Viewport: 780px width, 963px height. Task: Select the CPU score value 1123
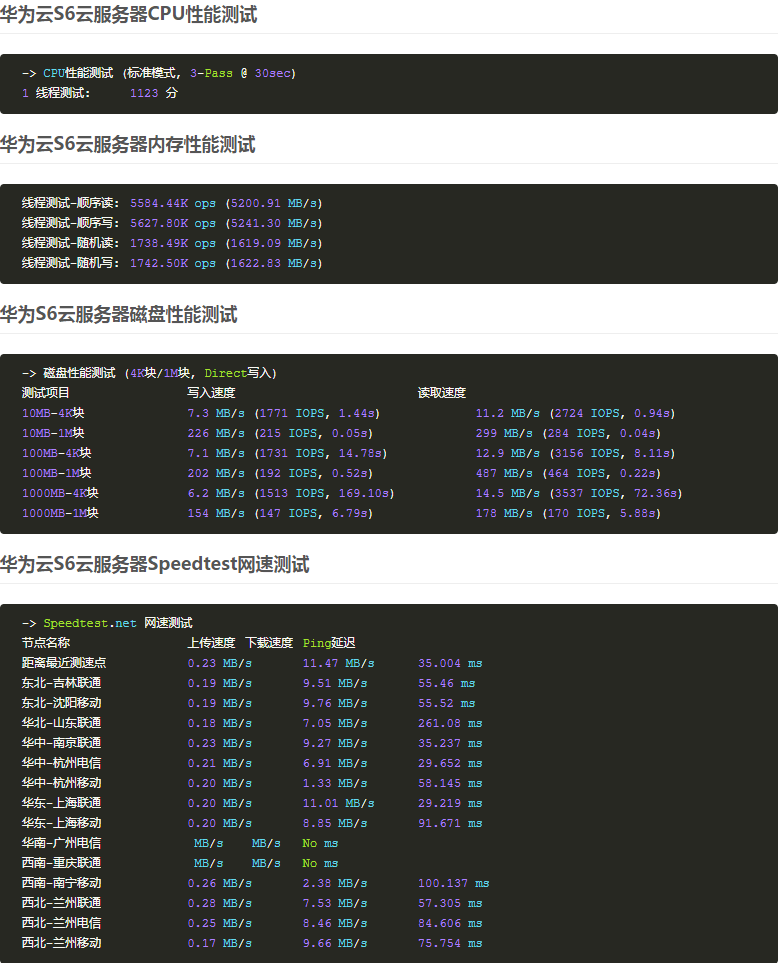144,93
